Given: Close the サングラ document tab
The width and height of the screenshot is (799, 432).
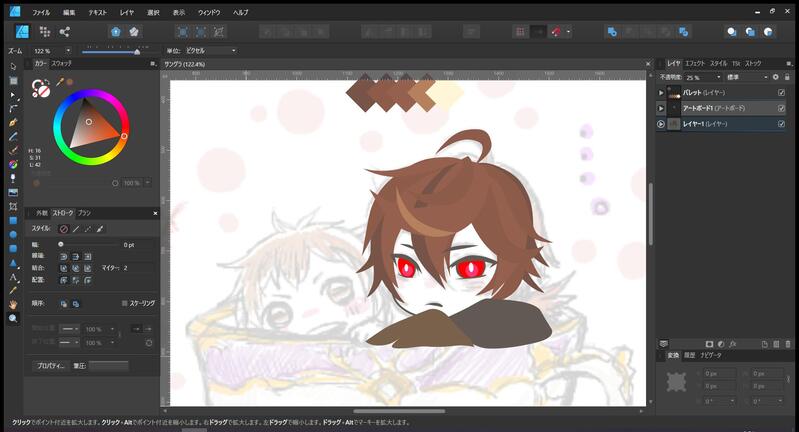Looking at the screenshot, I should pyautogui.click(x=648, y=64).
